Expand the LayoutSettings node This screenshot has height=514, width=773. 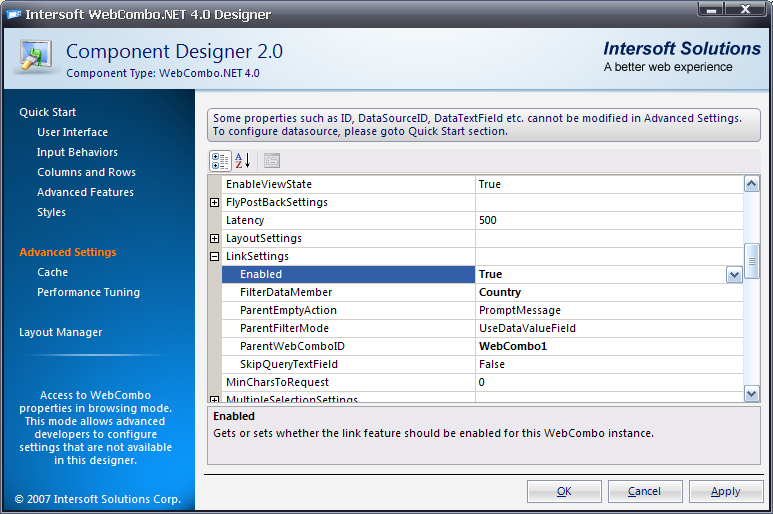pos(214,239)
